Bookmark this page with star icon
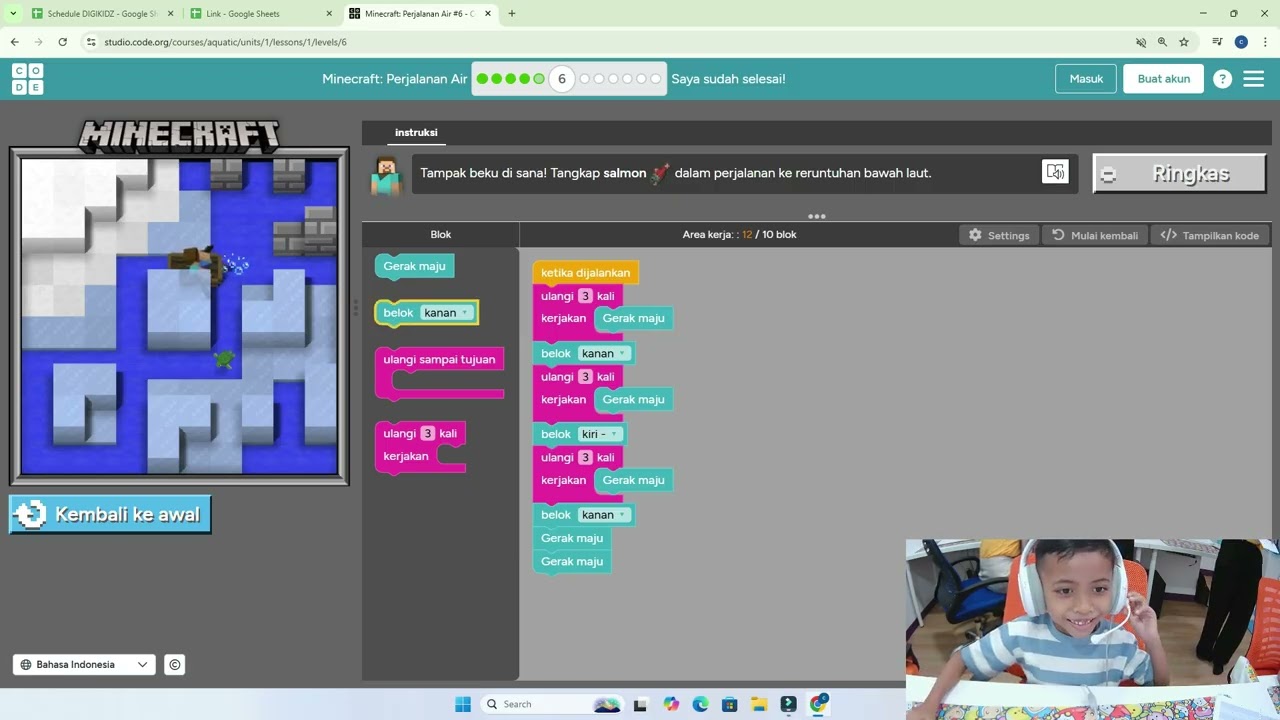 1184,42
